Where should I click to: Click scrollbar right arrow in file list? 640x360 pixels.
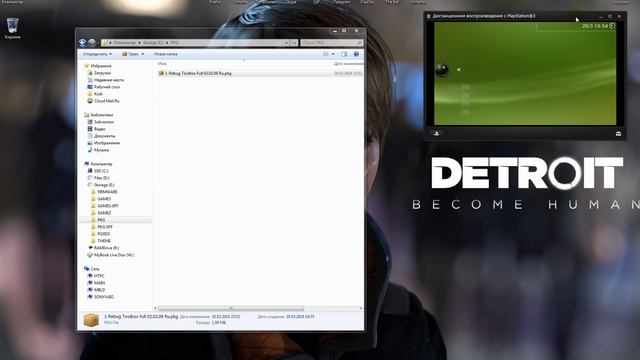[361, 309]
